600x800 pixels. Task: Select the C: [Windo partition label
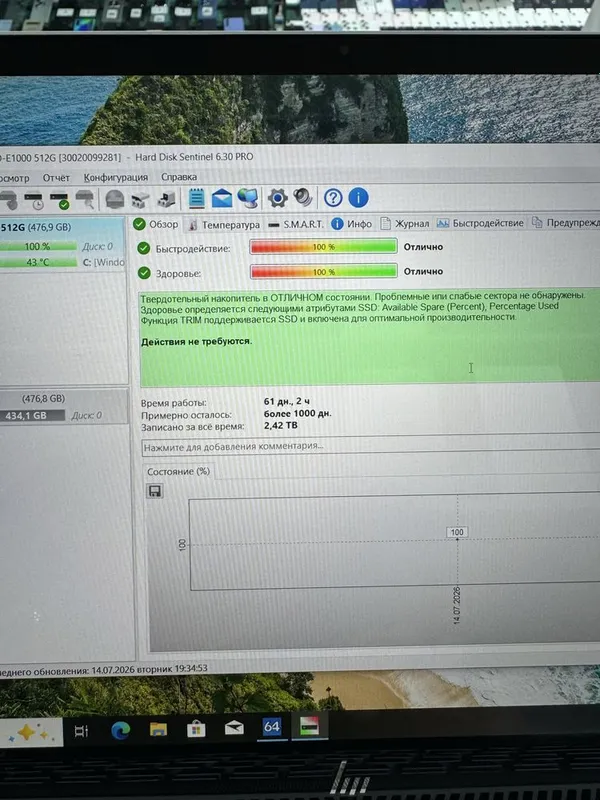[x=104, y=262]
